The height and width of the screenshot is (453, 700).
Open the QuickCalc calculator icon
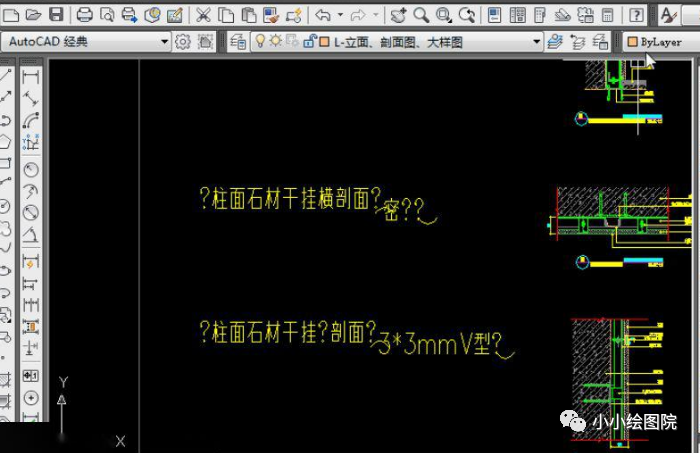[x=608, y=16]
